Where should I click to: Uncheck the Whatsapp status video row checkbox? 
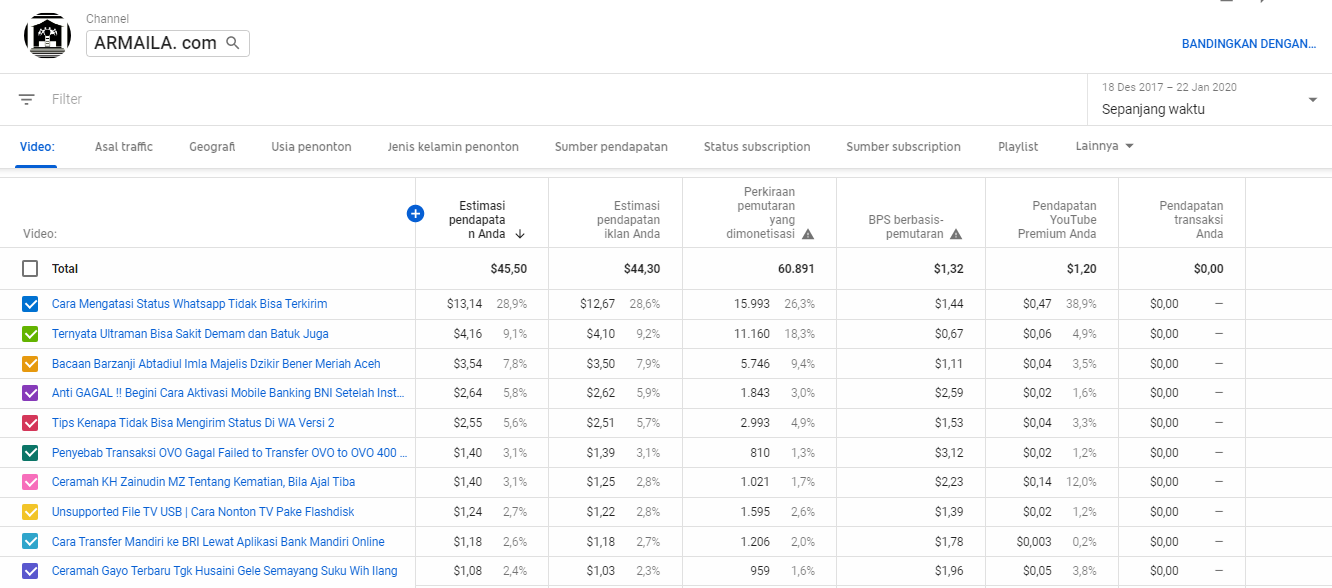pos(29,304)
